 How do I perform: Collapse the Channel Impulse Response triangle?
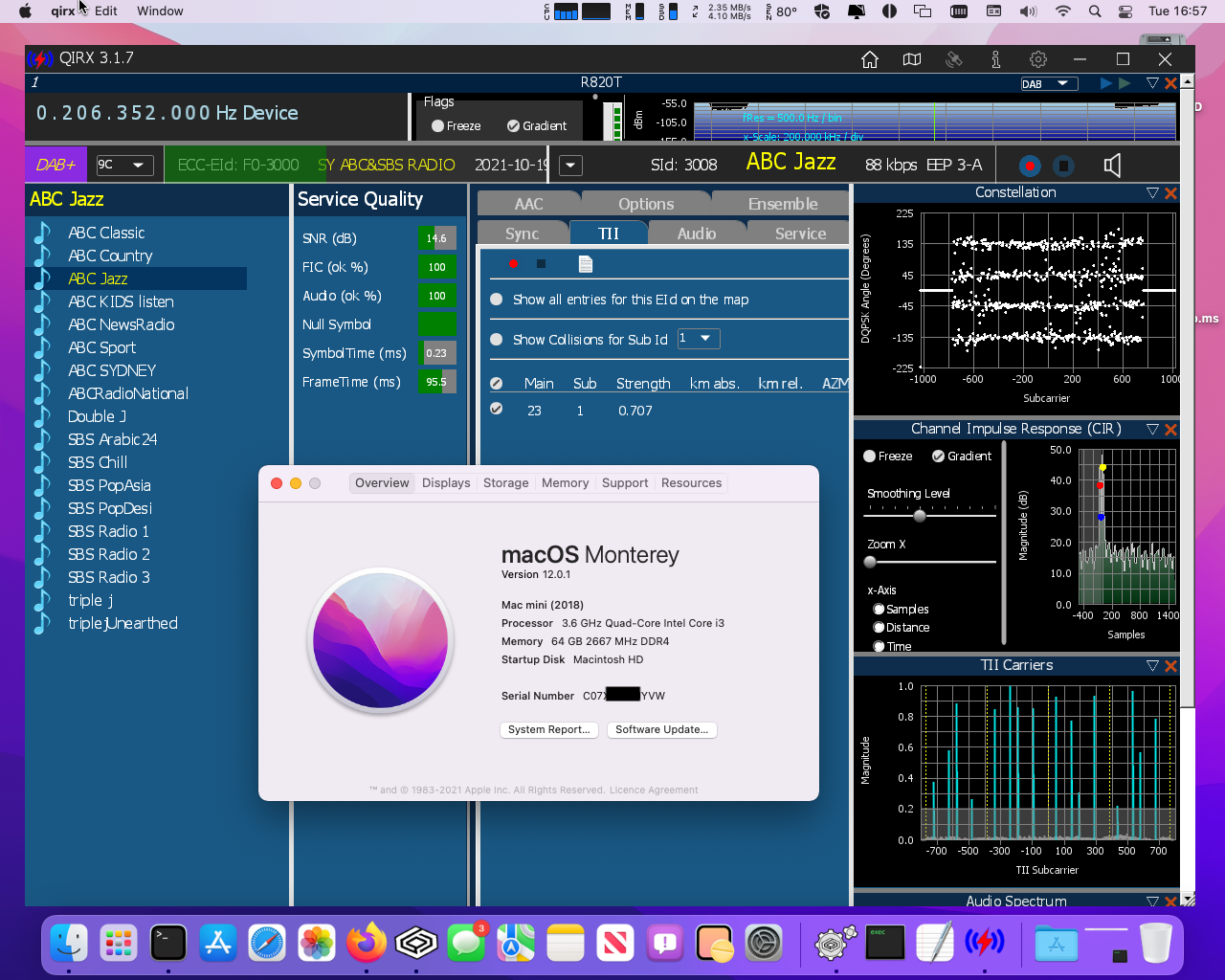tap(1152, 430)
